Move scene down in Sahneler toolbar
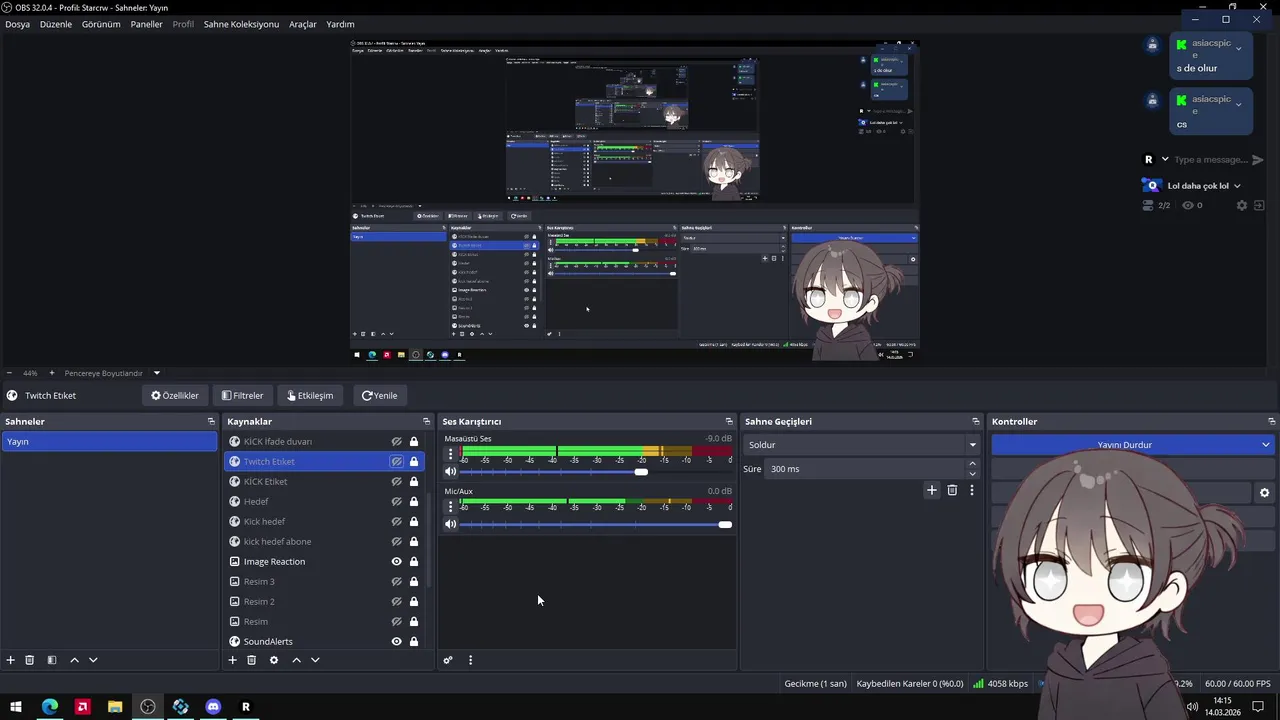Image resolution: width=1280 pixels, height=720 pixels. pyautogui.click(x=93, y=660)
